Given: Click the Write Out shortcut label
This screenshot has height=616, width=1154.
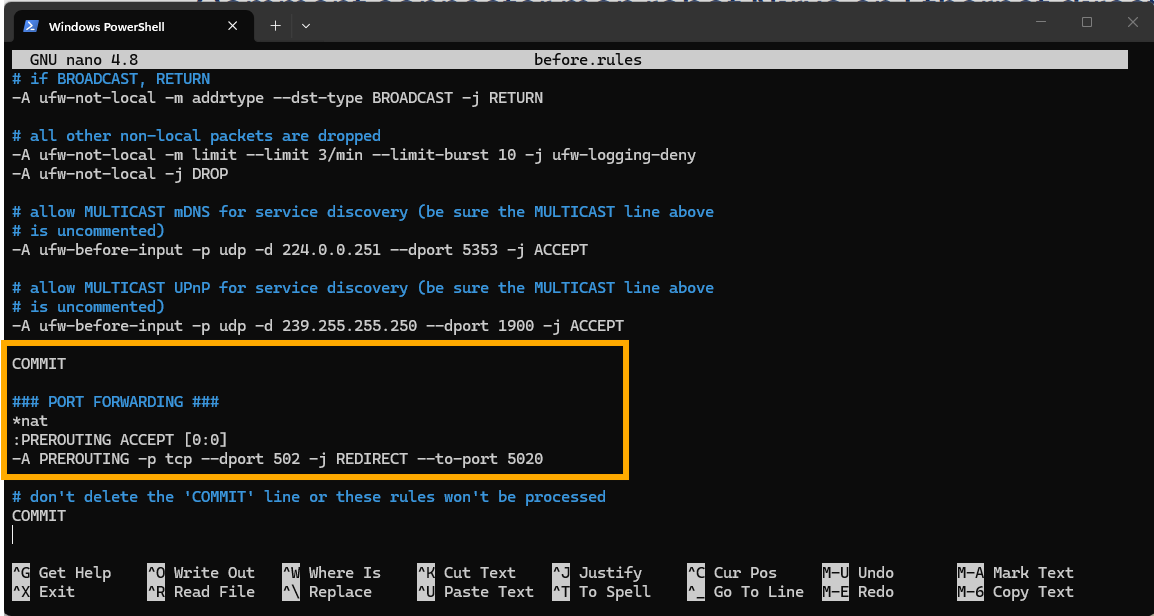Looking at the screenshot, I should (x=214, y=573).
